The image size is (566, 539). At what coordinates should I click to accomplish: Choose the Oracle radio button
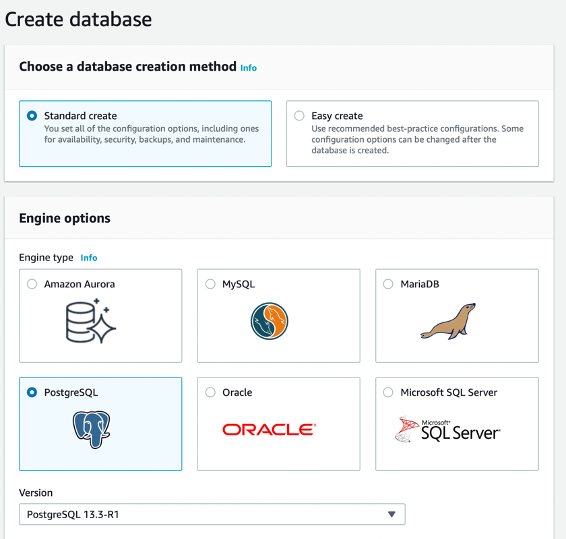210,392
